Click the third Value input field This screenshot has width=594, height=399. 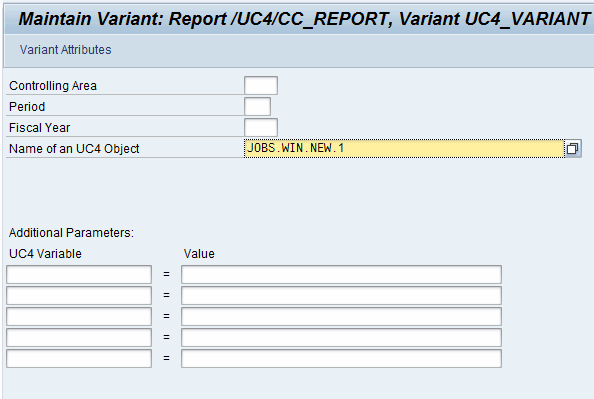pos(341,316)
